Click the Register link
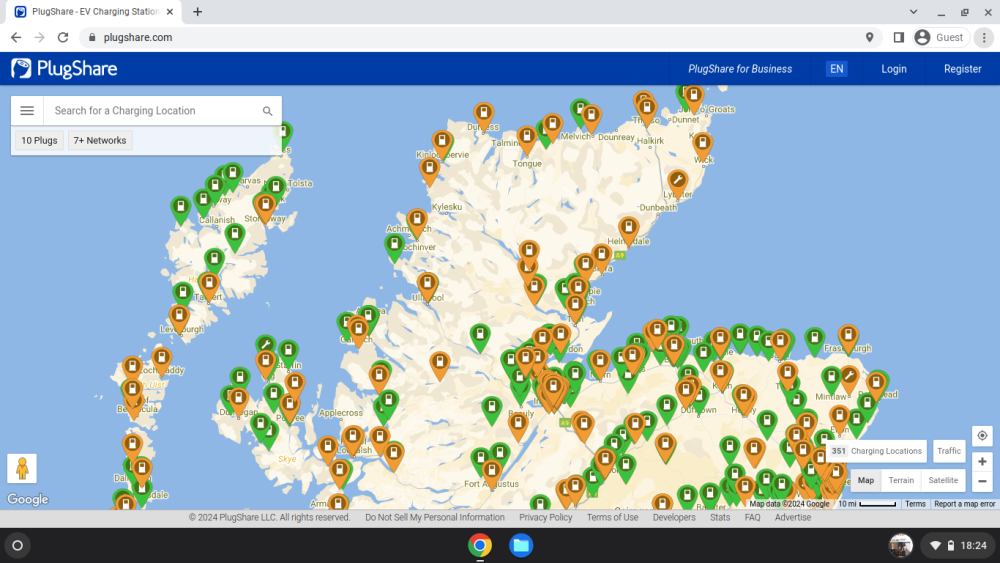1000x563 pixels. (x=962, y=69)
